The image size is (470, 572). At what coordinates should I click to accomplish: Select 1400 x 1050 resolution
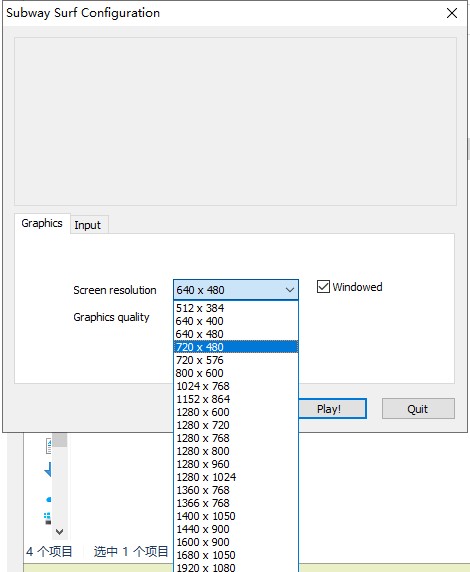pos(236,516)
